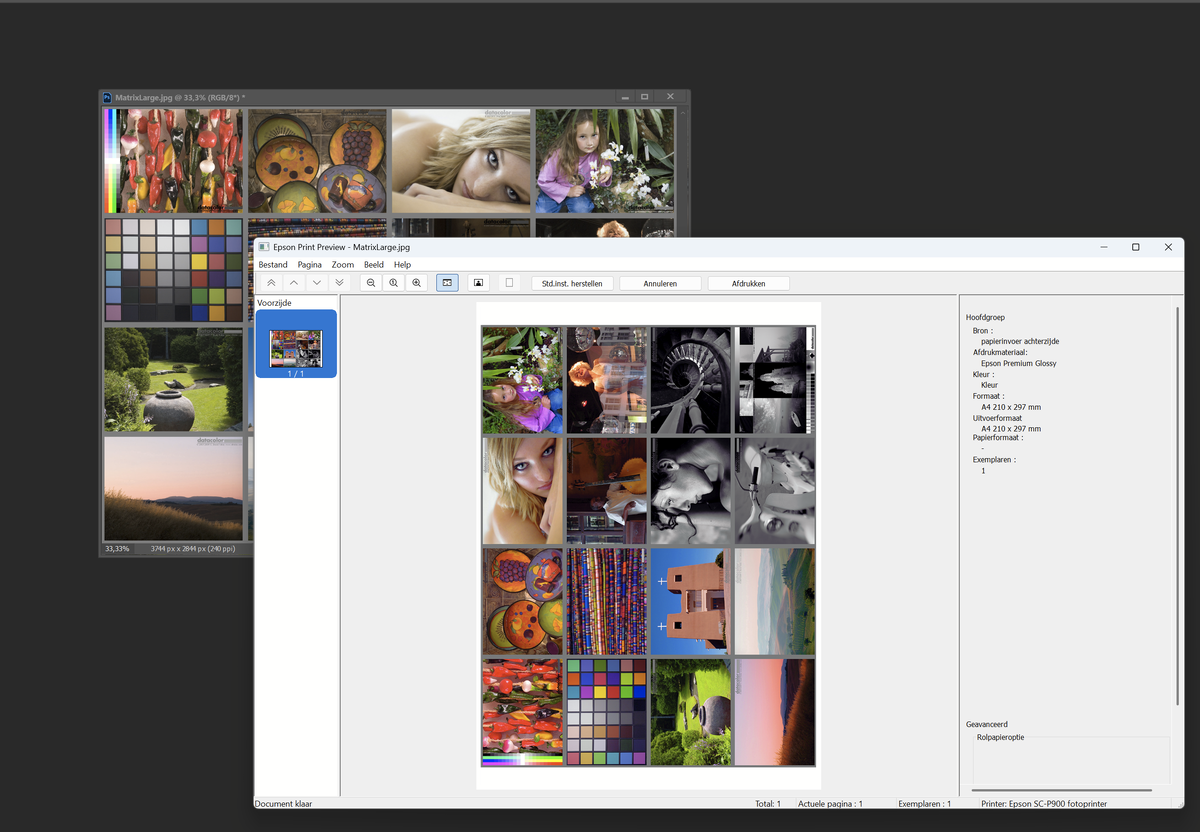Open the Pagina menu
1200x832 pixels.
tap(310, 265)
